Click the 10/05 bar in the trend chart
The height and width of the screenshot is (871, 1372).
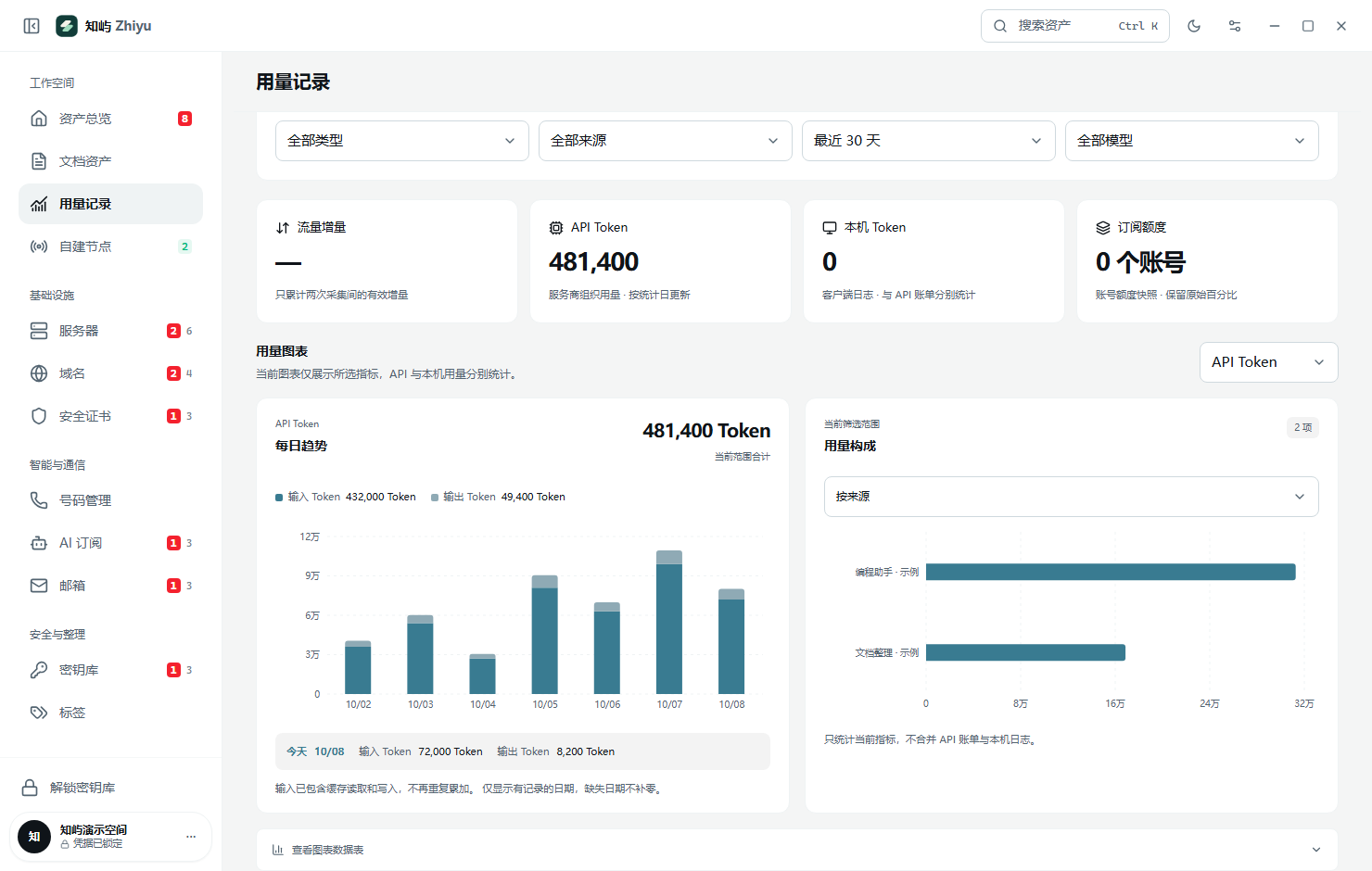(545, 635)
